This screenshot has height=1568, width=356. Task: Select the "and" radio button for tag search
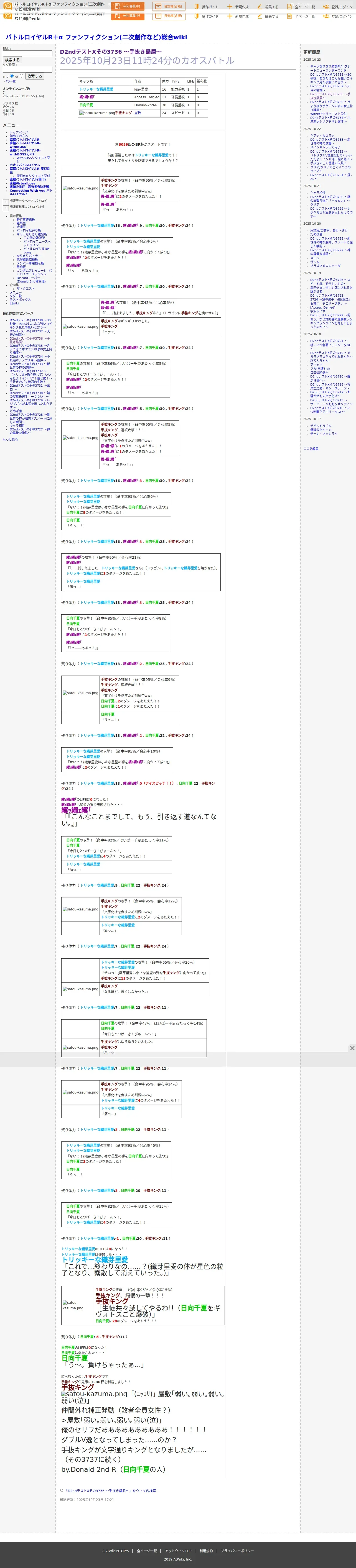12,76
